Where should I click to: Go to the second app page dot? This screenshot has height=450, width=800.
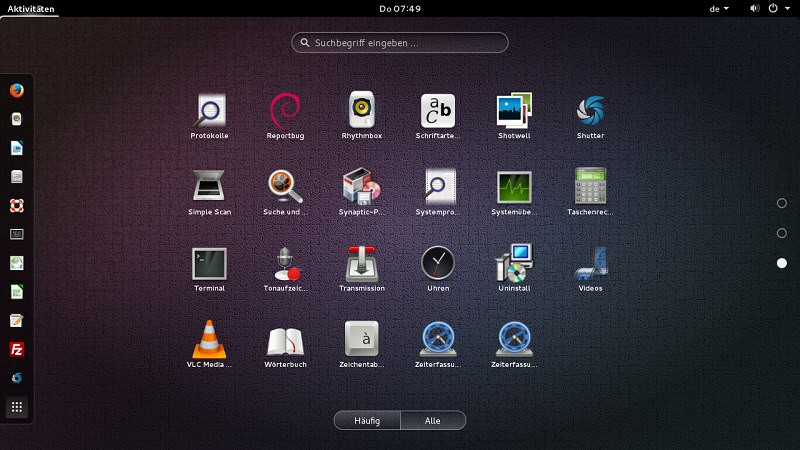point(782,233)
